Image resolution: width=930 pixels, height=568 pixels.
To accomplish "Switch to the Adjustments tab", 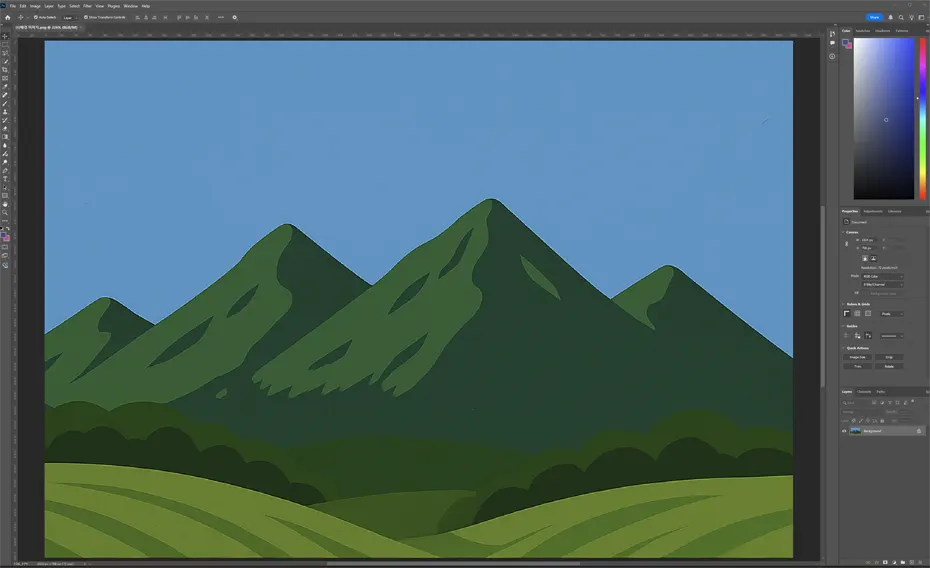I will tap(873, 211).
